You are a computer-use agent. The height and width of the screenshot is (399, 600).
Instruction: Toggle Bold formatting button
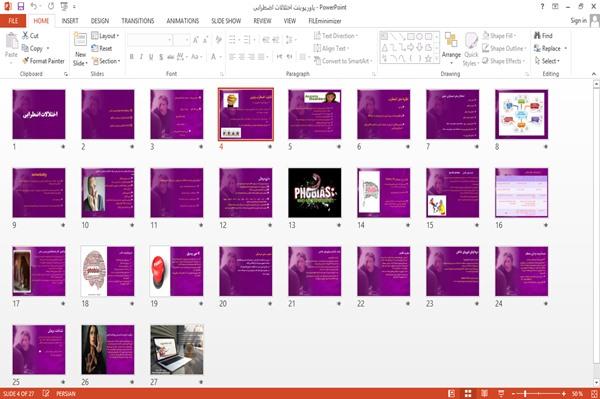click(132, 57)
